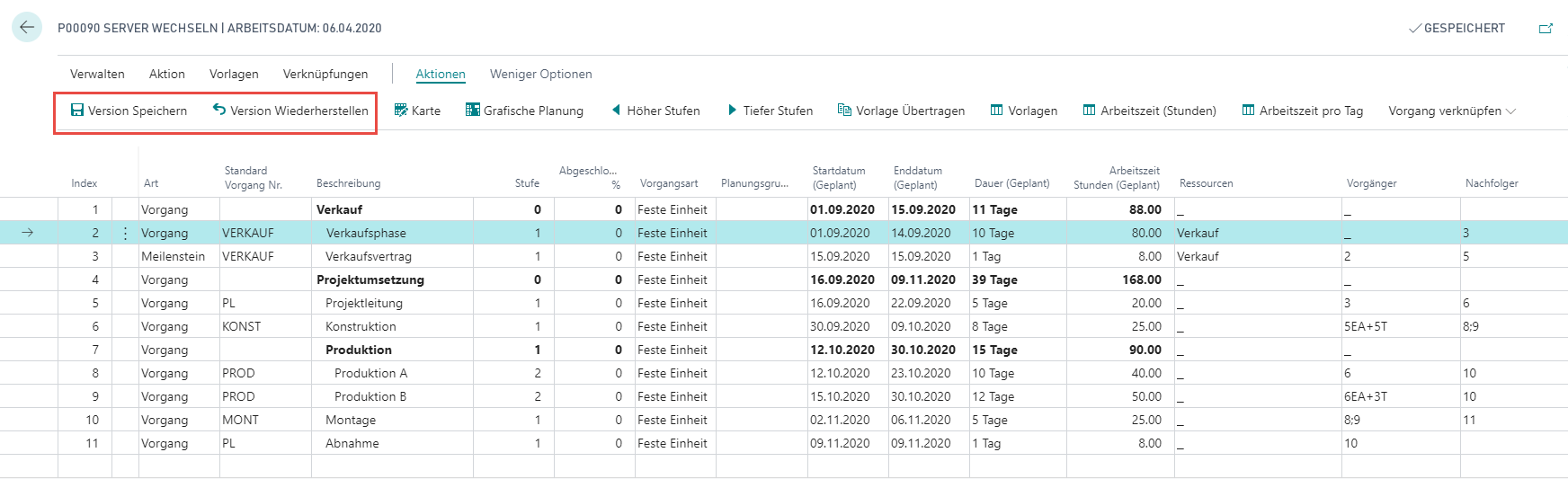Click the GESPEICHERT status indicator
This screenshot has height=479, width=1568.
point(1457,28)
